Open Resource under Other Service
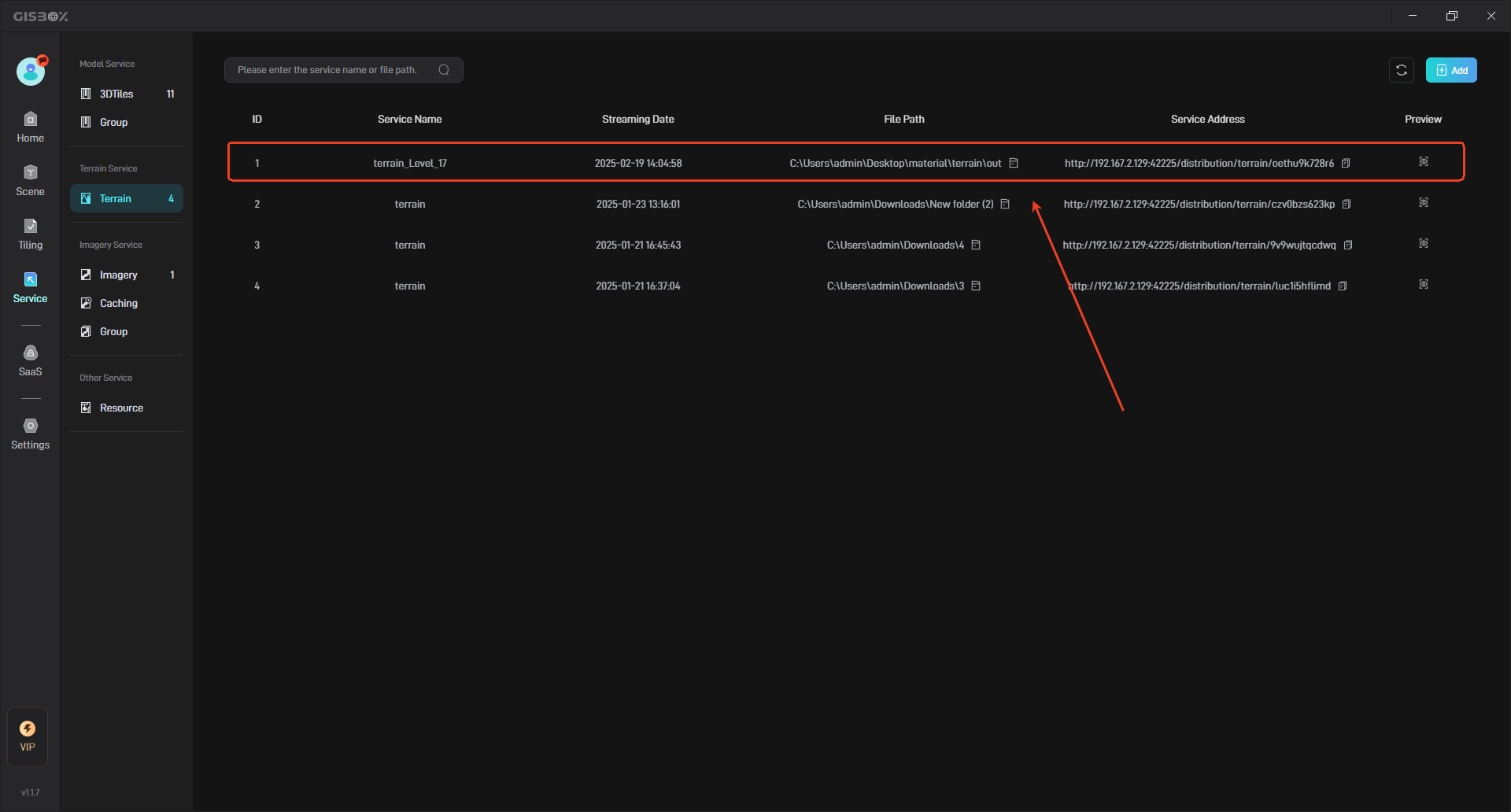 pos(121,408)
